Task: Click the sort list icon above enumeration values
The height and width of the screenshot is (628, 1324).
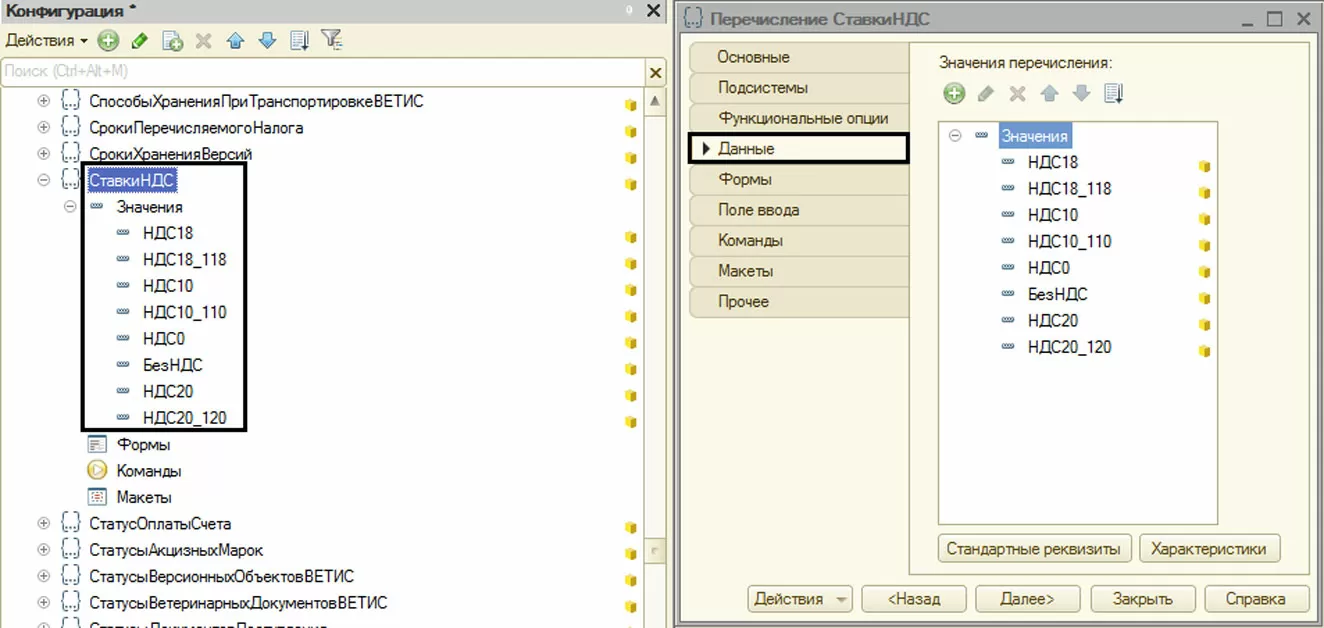Action: [1114, 94]
